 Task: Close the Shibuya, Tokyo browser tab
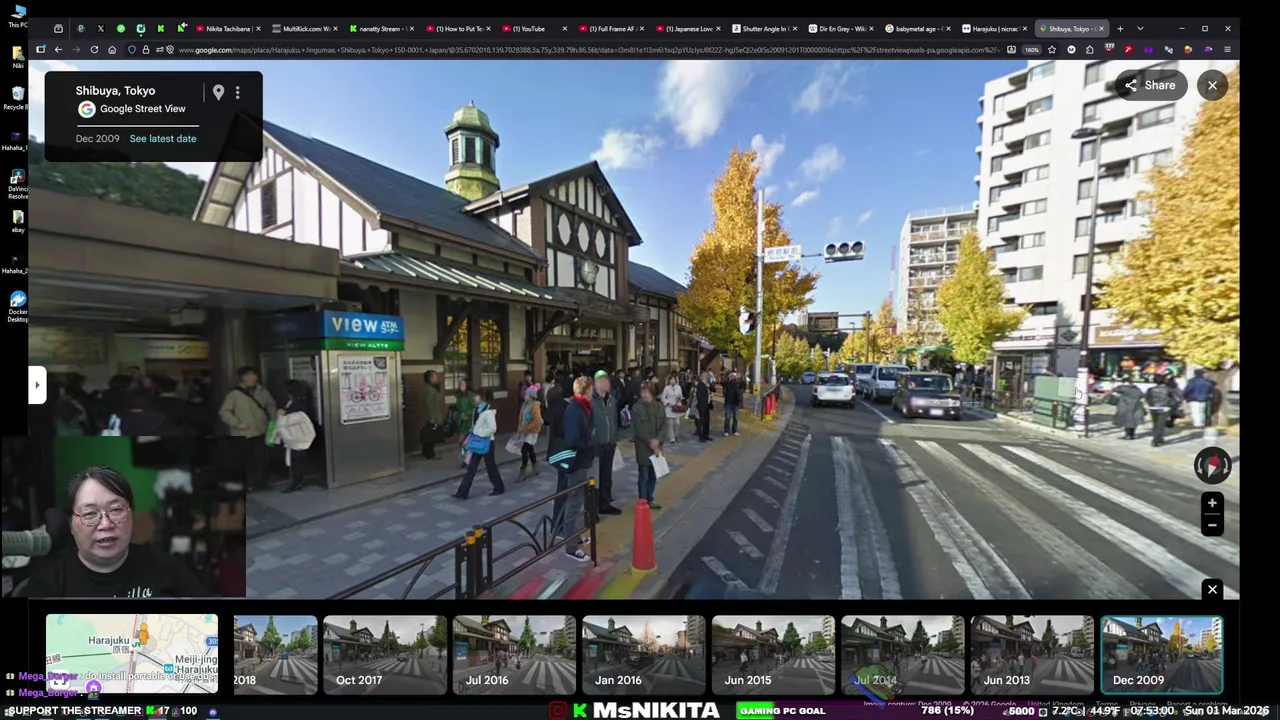tap(1099, 28)
